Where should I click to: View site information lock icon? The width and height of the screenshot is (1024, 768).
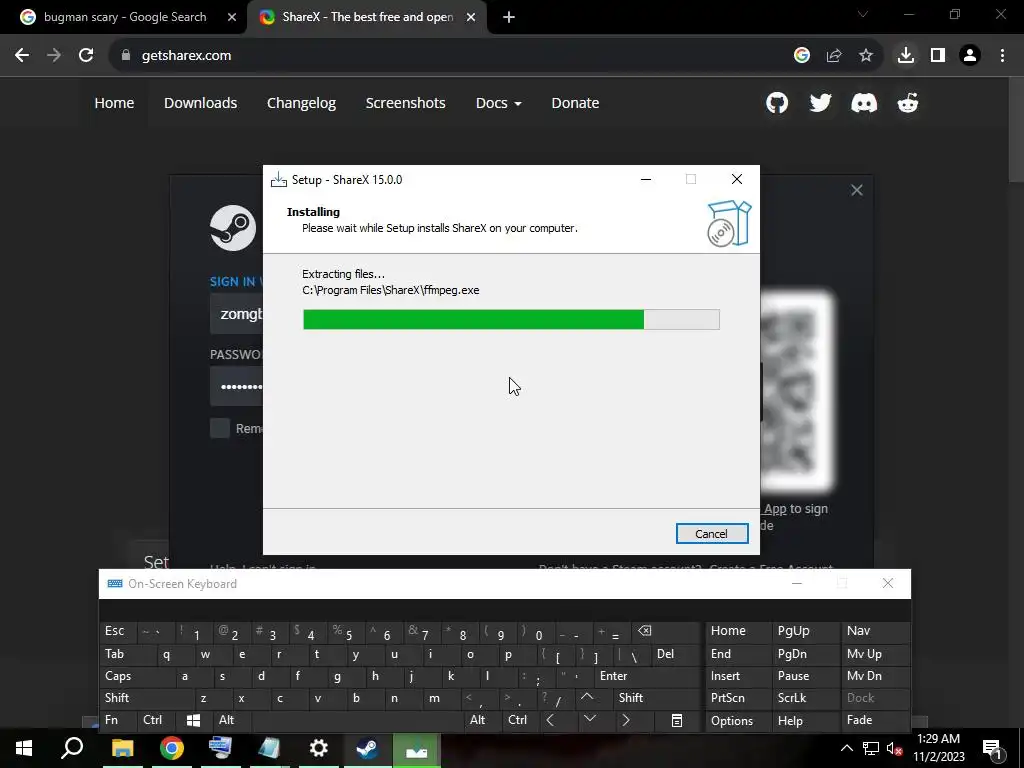tap(126, 56)
